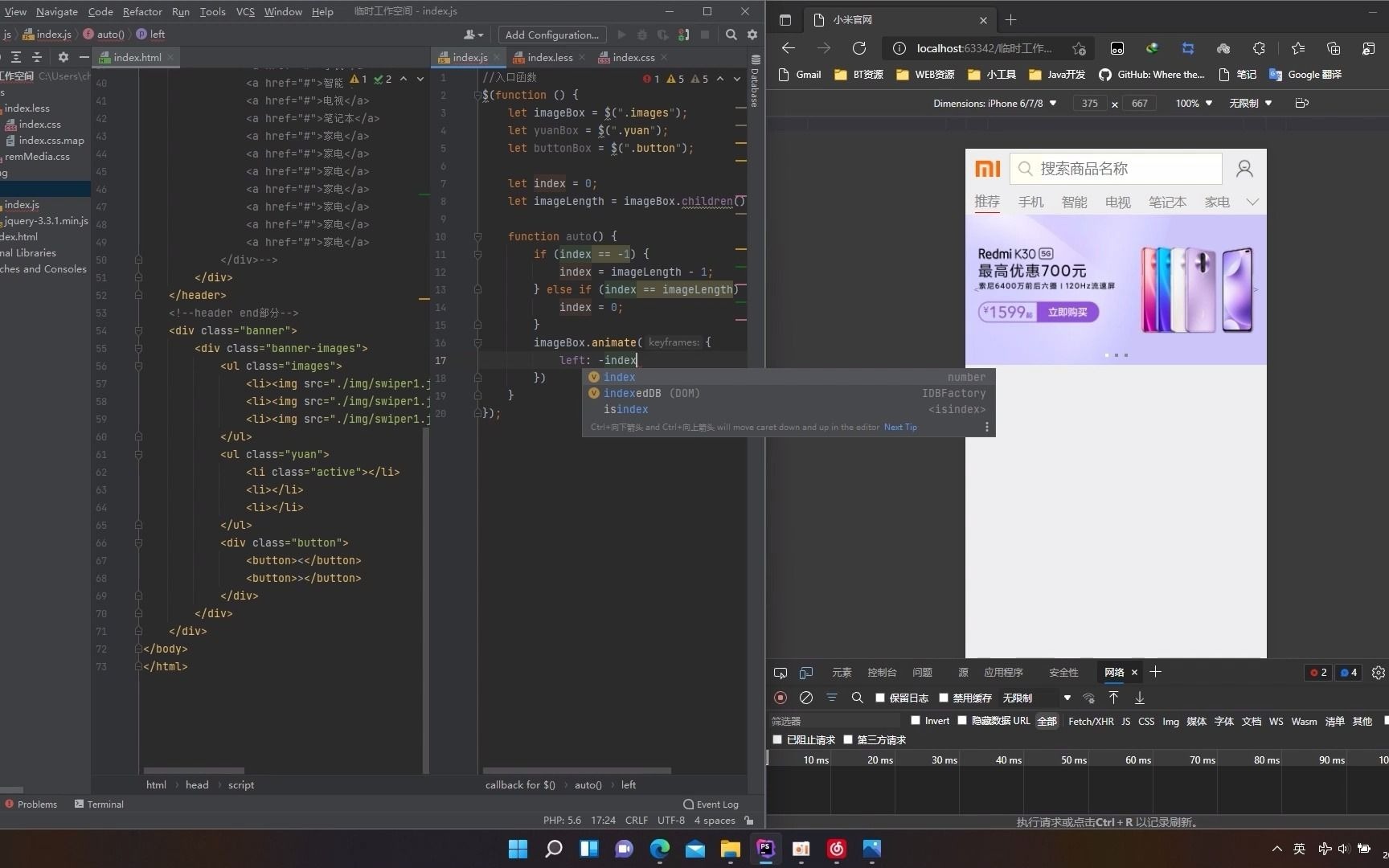Click the Debug bug icon in the IDE toolbar
This screenshot has height=868, width=1389.
(x=641, y=35)
